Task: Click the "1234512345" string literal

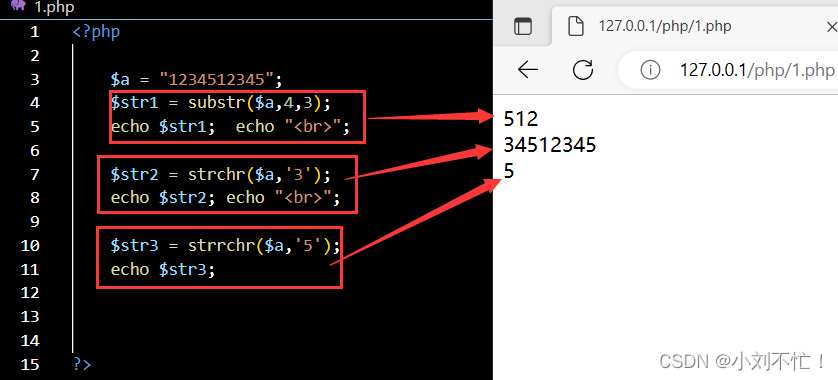Action: click(217, 80)
